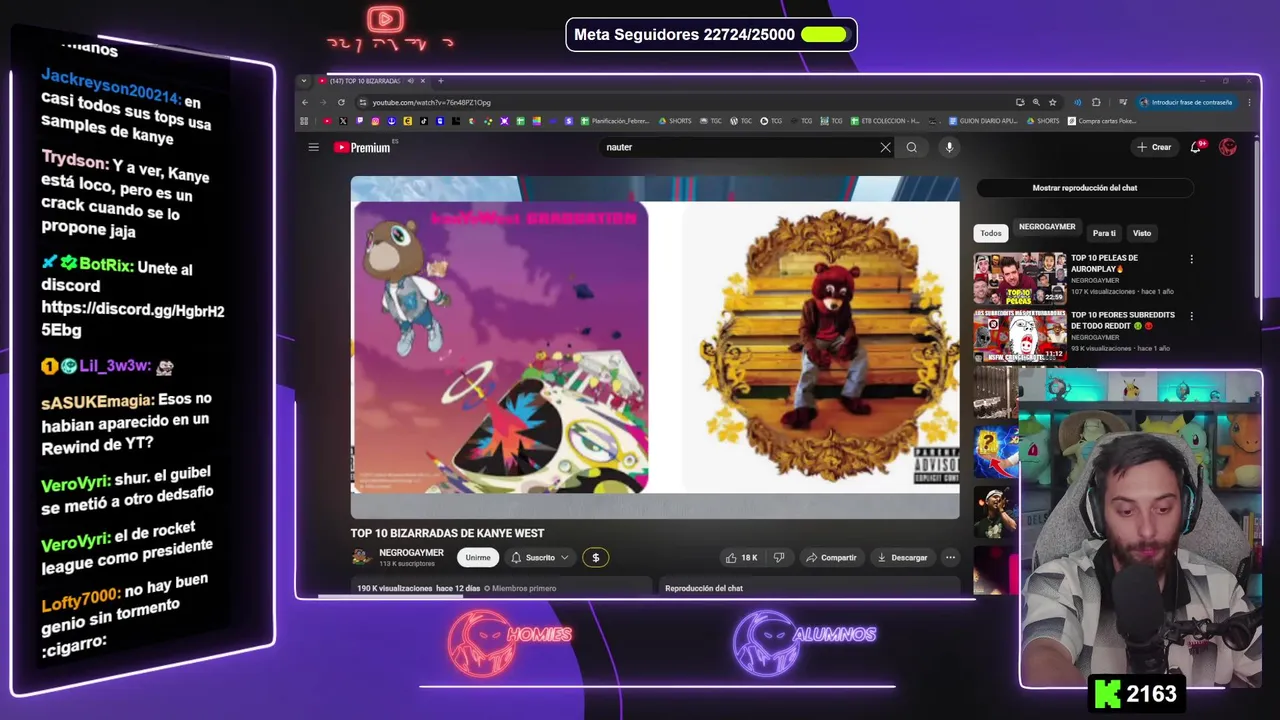This screenshot has height=720, width=1280.
Task: Click Reproducción del chat panel header
Action: [704, 588]
